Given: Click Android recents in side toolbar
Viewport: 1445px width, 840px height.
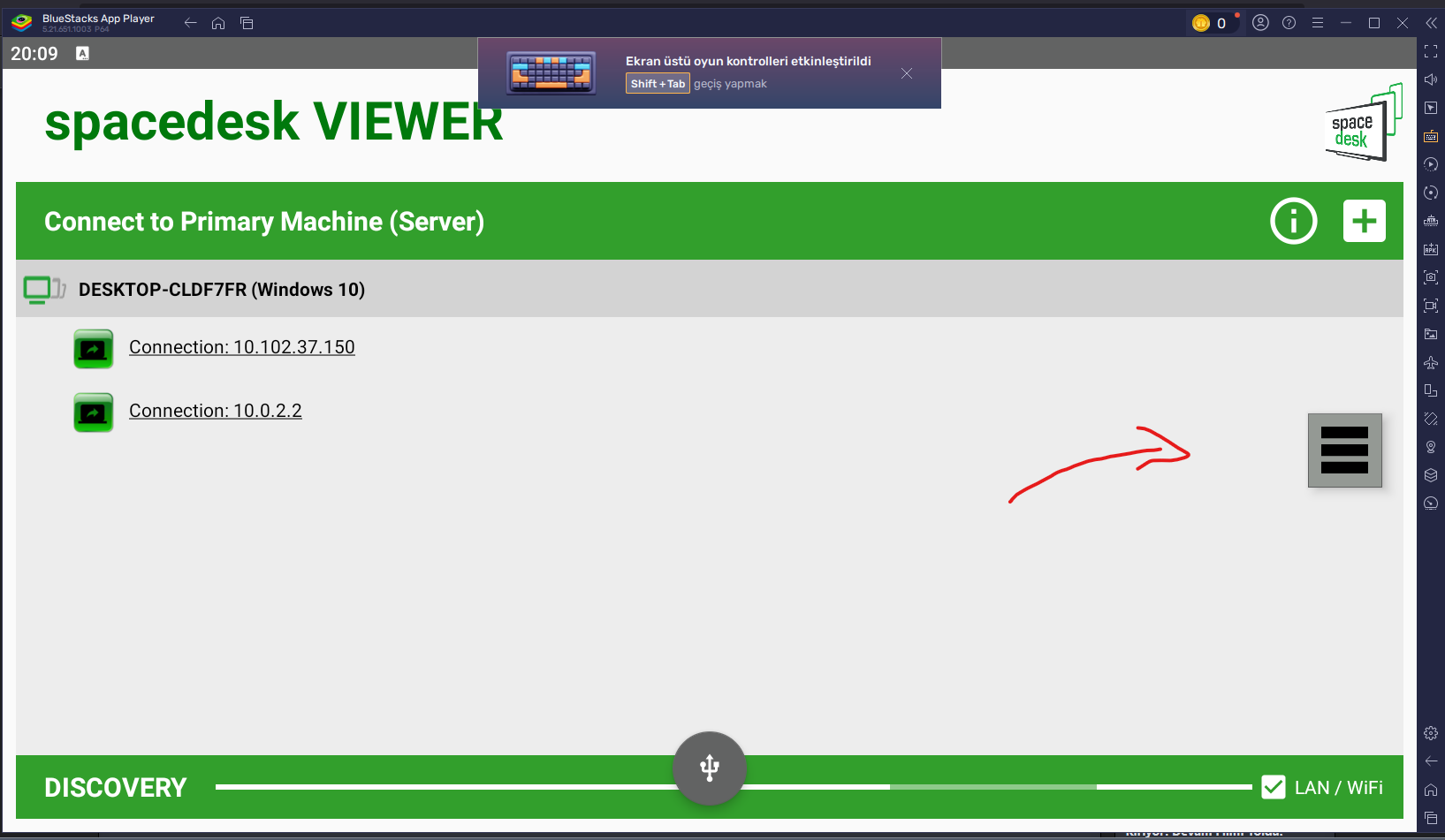Looking at the screenshot, I should [x=1431, y=818].
